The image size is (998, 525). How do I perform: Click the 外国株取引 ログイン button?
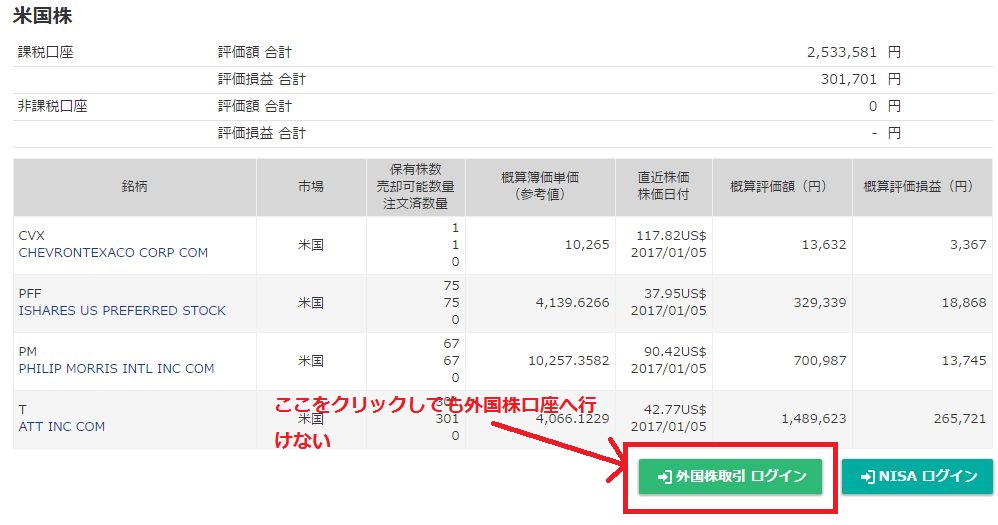pyautogui.click(x=730, y=476)
